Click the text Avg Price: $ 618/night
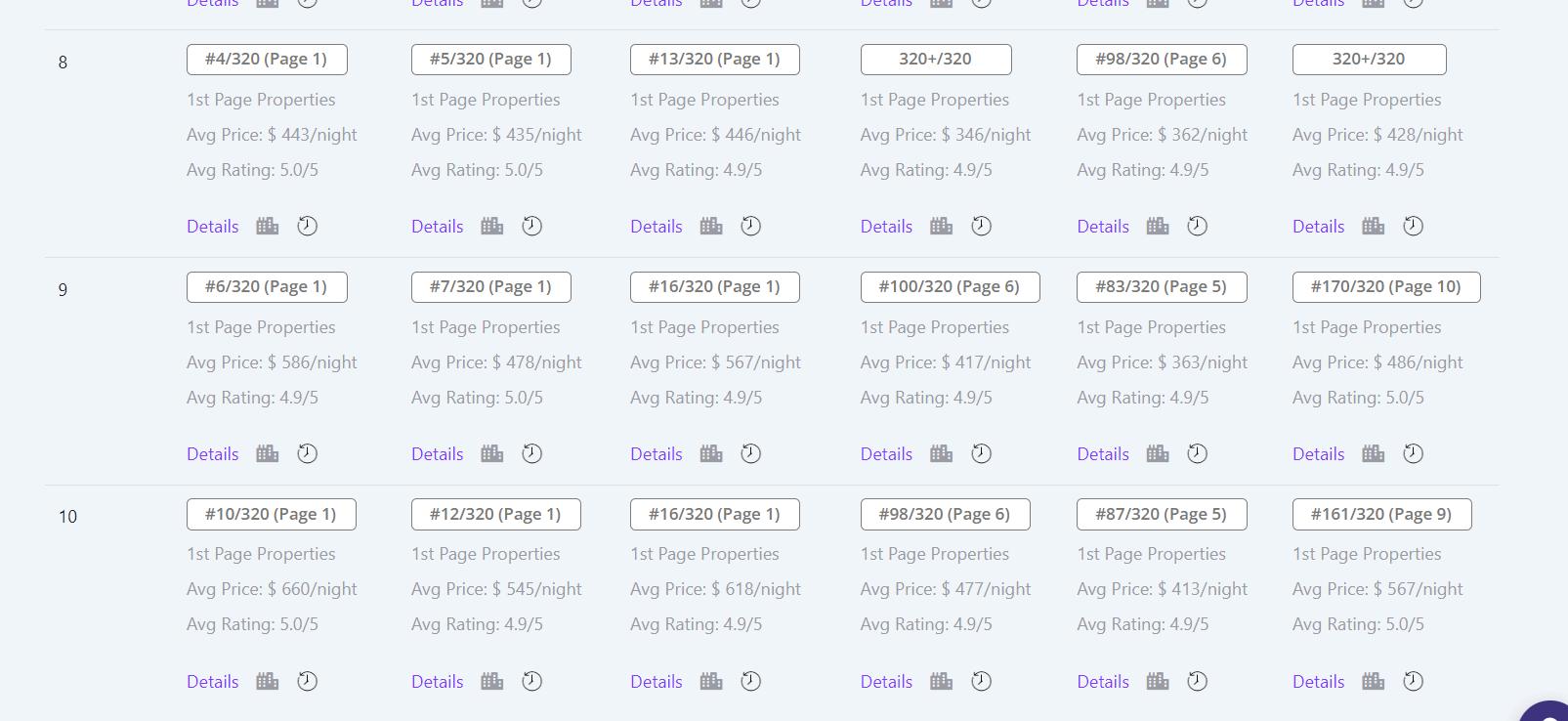The image size is (1568, 721). [715, 589]
